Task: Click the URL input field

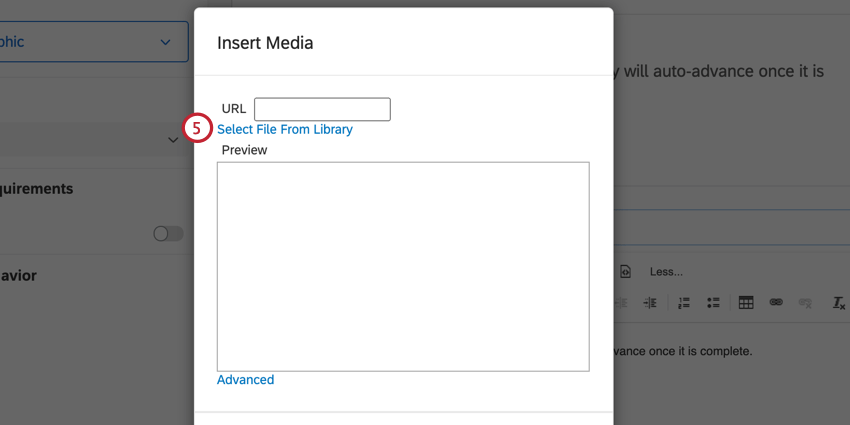Action: pos(322,109)
